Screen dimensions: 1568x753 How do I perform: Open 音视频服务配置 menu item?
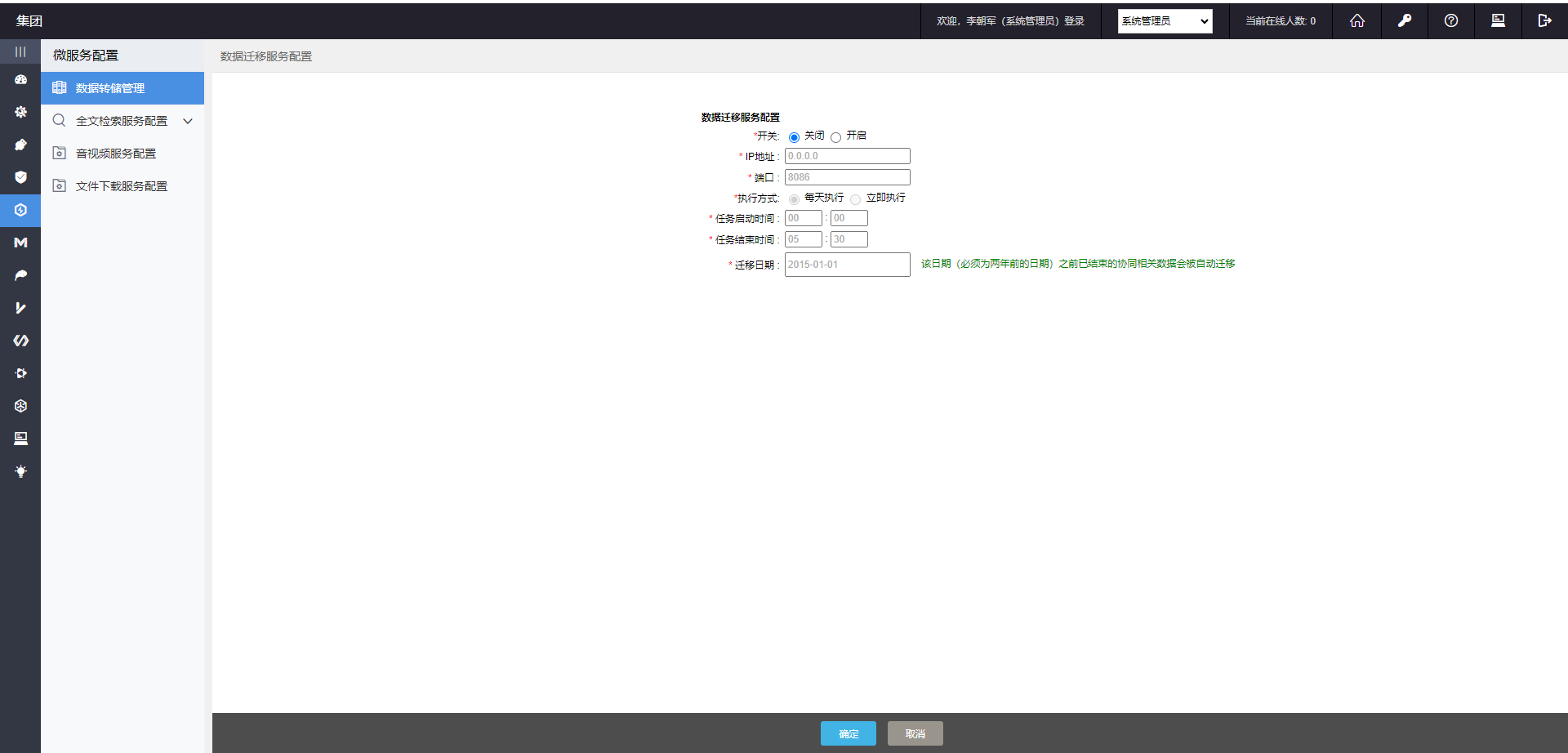coord(122,154)
